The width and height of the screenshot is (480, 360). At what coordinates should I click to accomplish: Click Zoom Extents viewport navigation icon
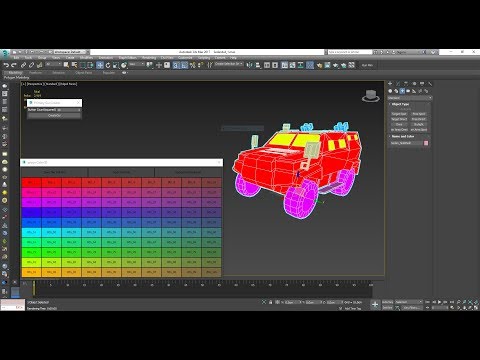[470, 302]
